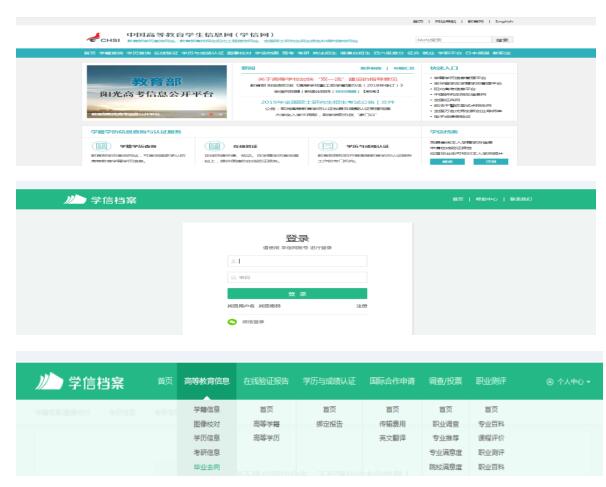Click the username input field
606x487 pixels.
pos(297,261)
